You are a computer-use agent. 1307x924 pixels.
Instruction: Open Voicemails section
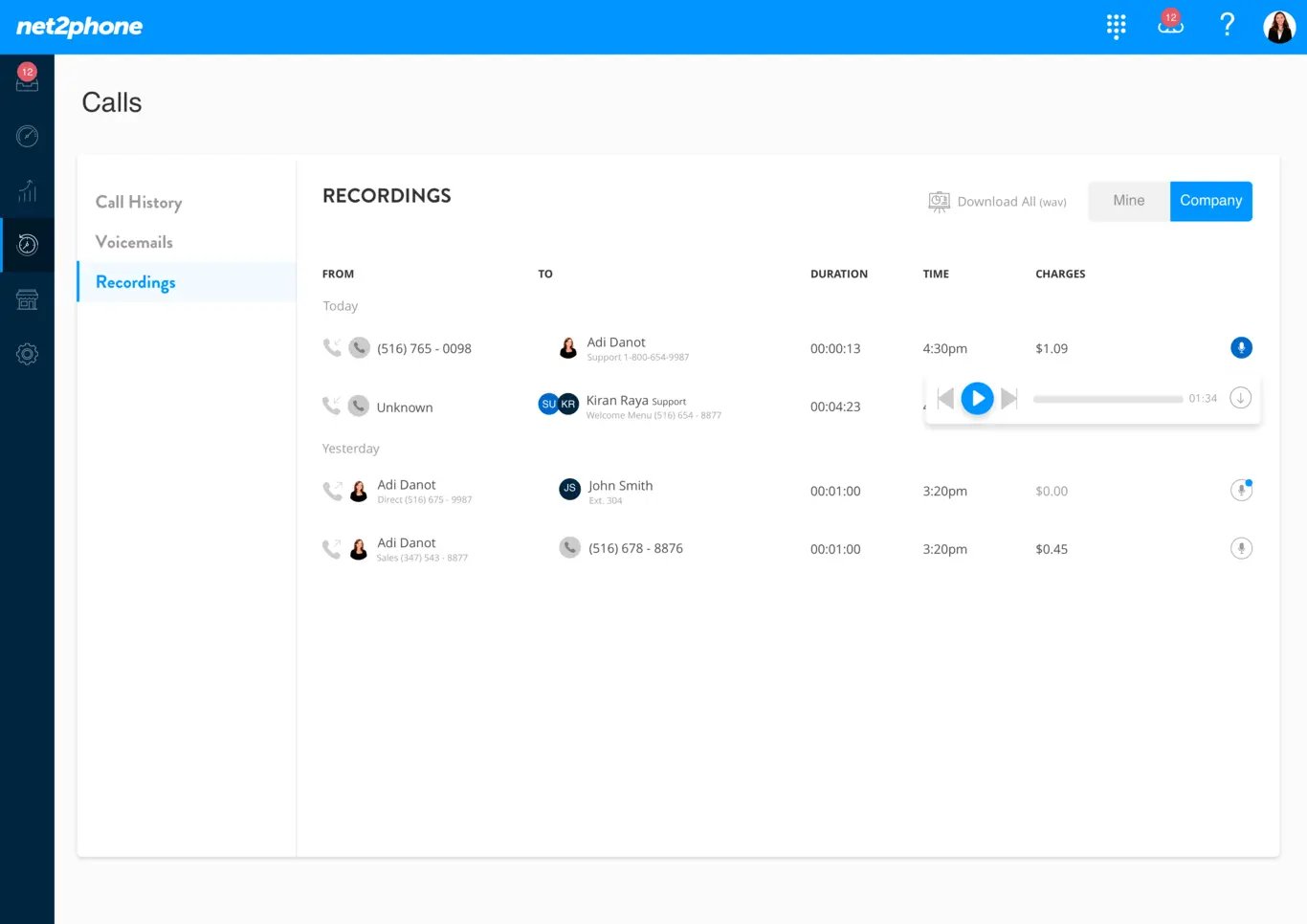coord(134,242)
